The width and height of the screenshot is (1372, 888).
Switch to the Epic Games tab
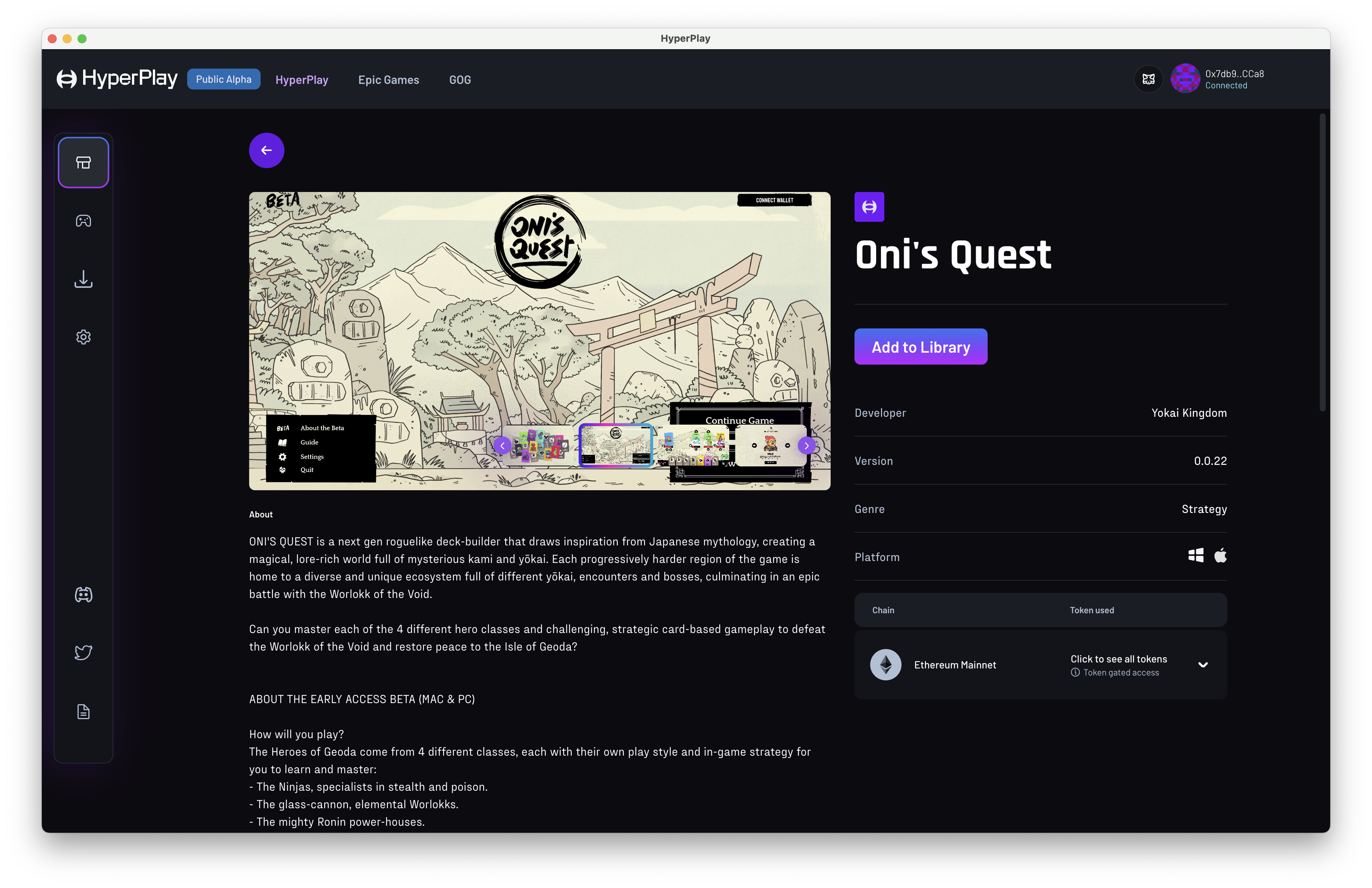pyautogui.click(x=388, y=79)
